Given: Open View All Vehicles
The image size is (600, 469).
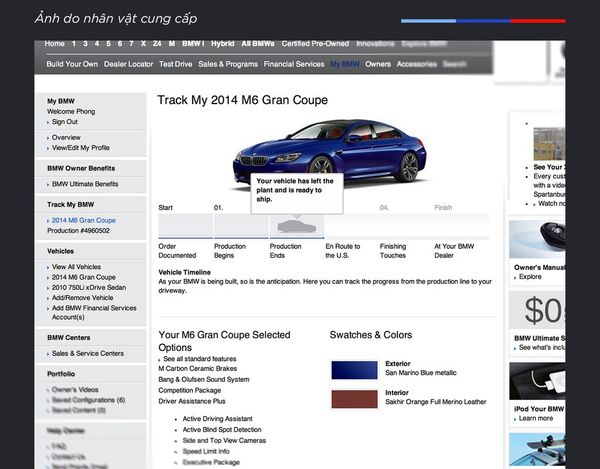Looking at the screenshot, I should pos(77,267).
